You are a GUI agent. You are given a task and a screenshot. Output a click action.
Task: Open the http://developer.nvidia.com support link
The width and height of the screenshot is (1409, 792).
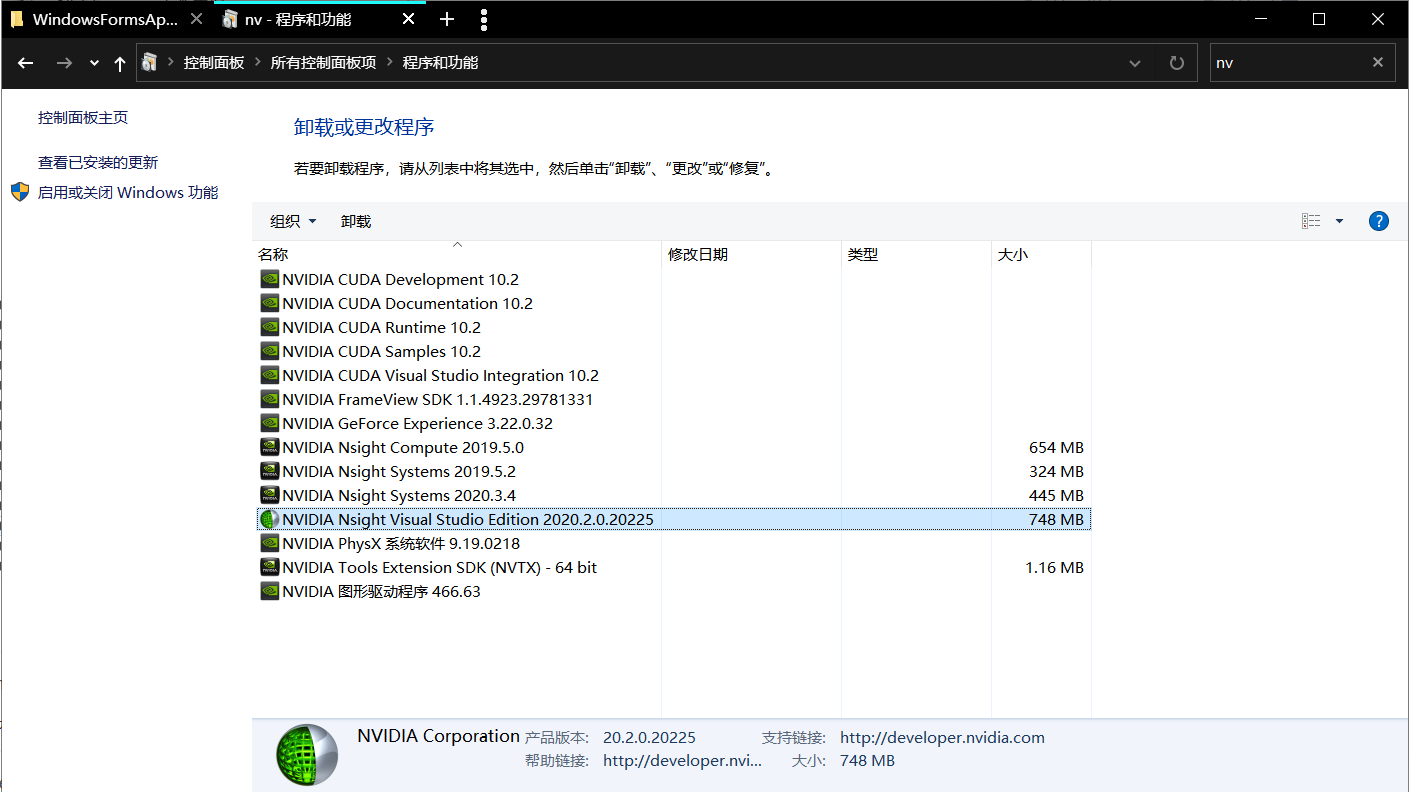pos(941,737)
